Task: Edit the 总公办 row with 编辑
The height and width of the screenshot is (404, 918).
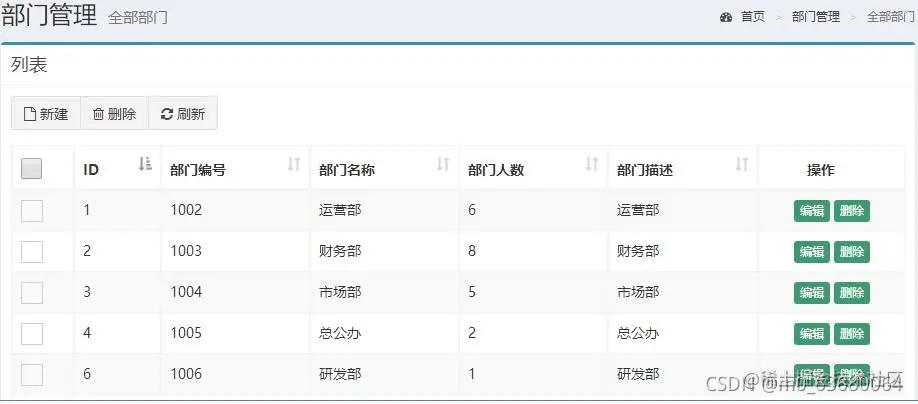Action: [x=811, y=334]
